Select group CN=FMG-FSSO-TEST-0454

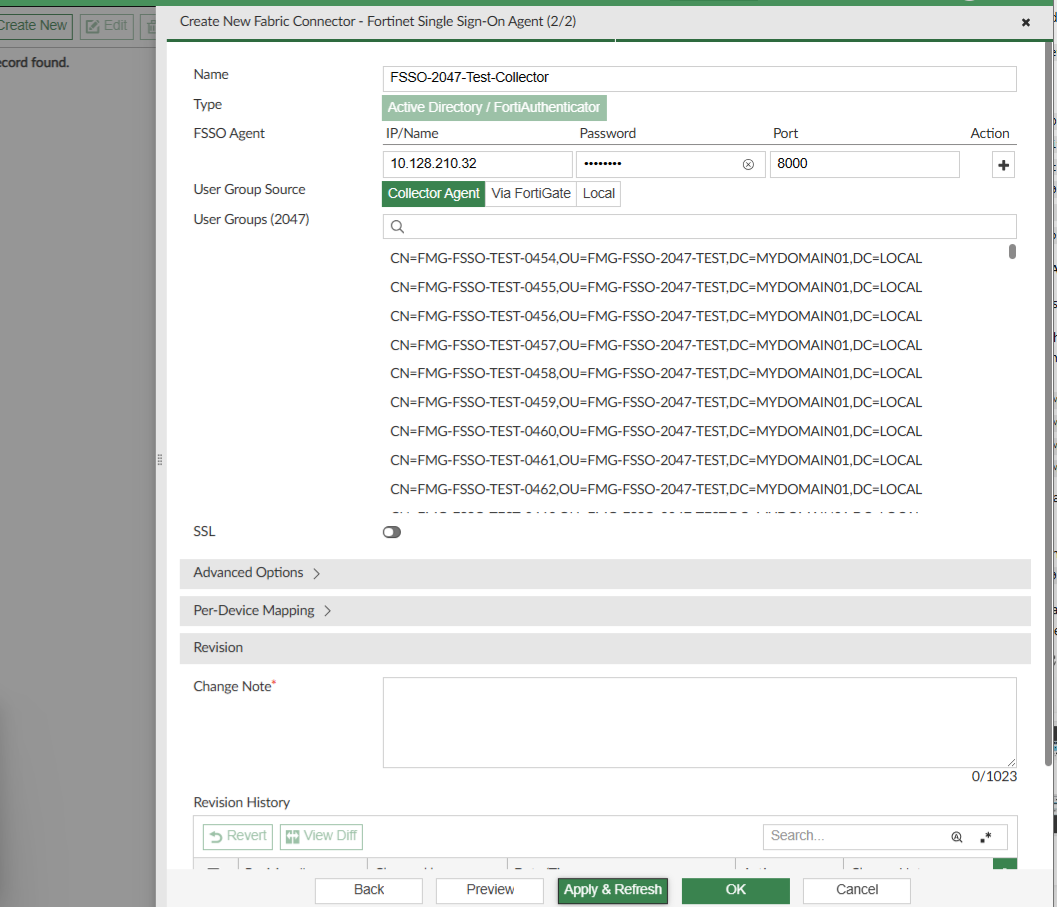(656, 258)
